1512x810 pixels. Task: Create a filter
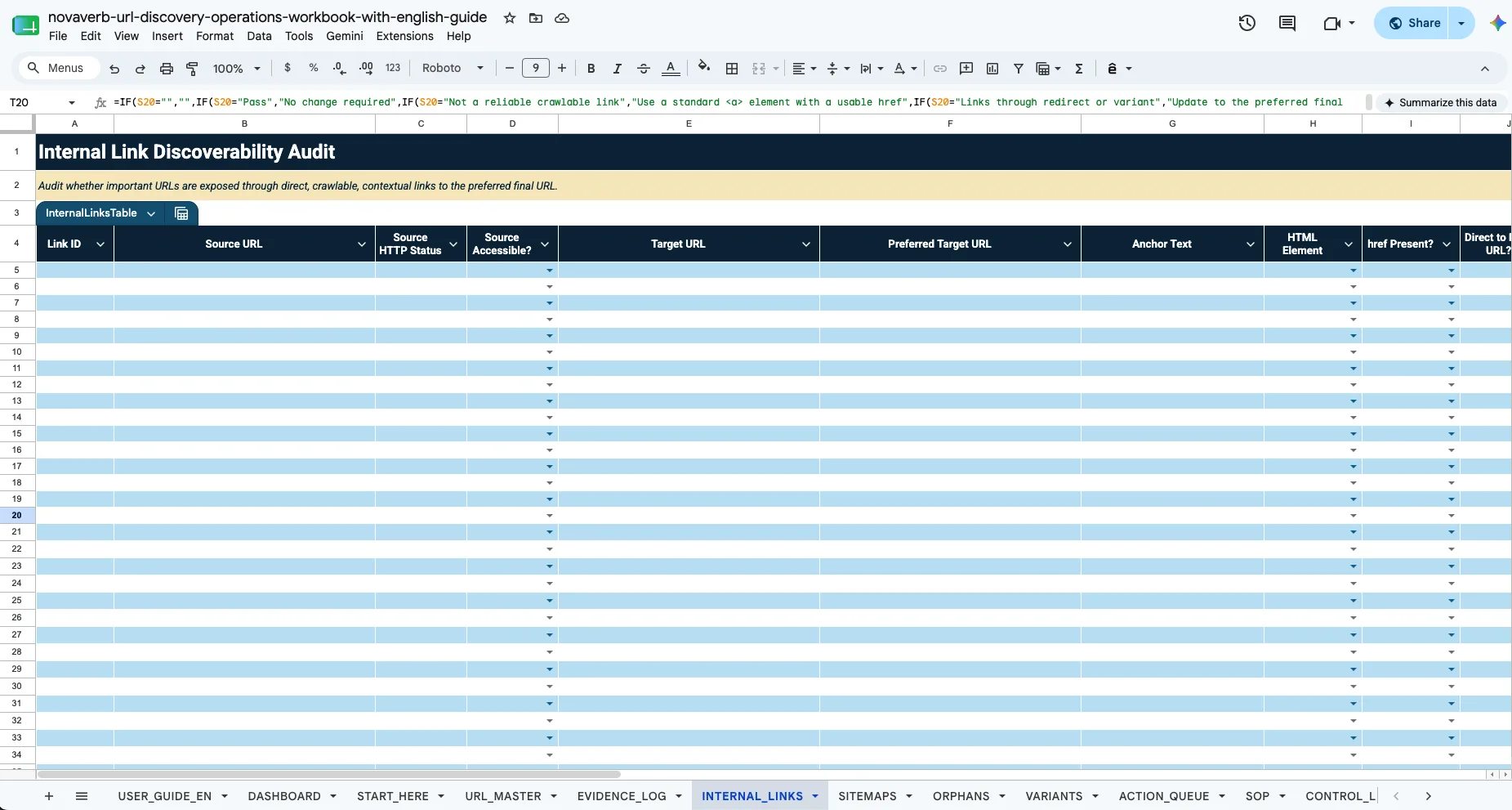click(1019, 69)
